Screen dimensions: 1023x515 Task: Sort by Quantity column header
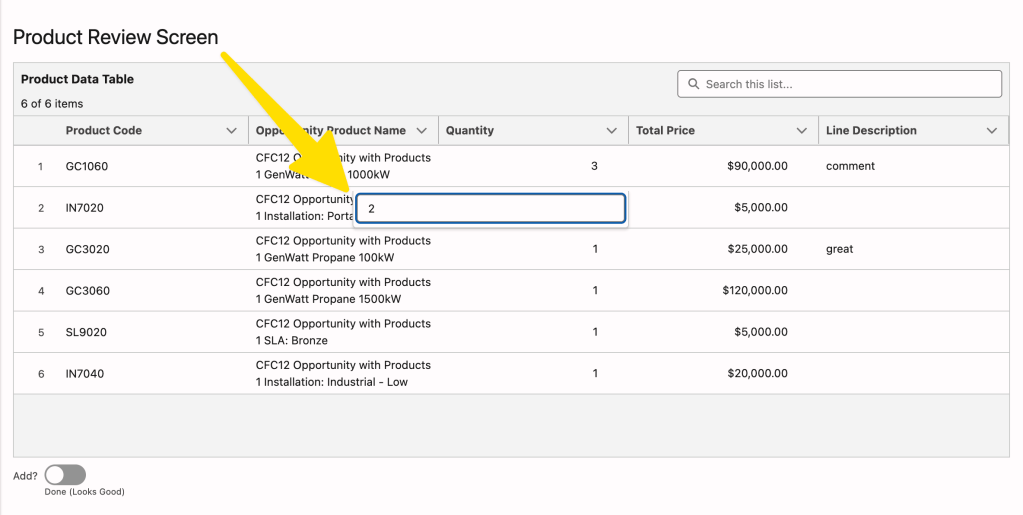tap(470, 131)
